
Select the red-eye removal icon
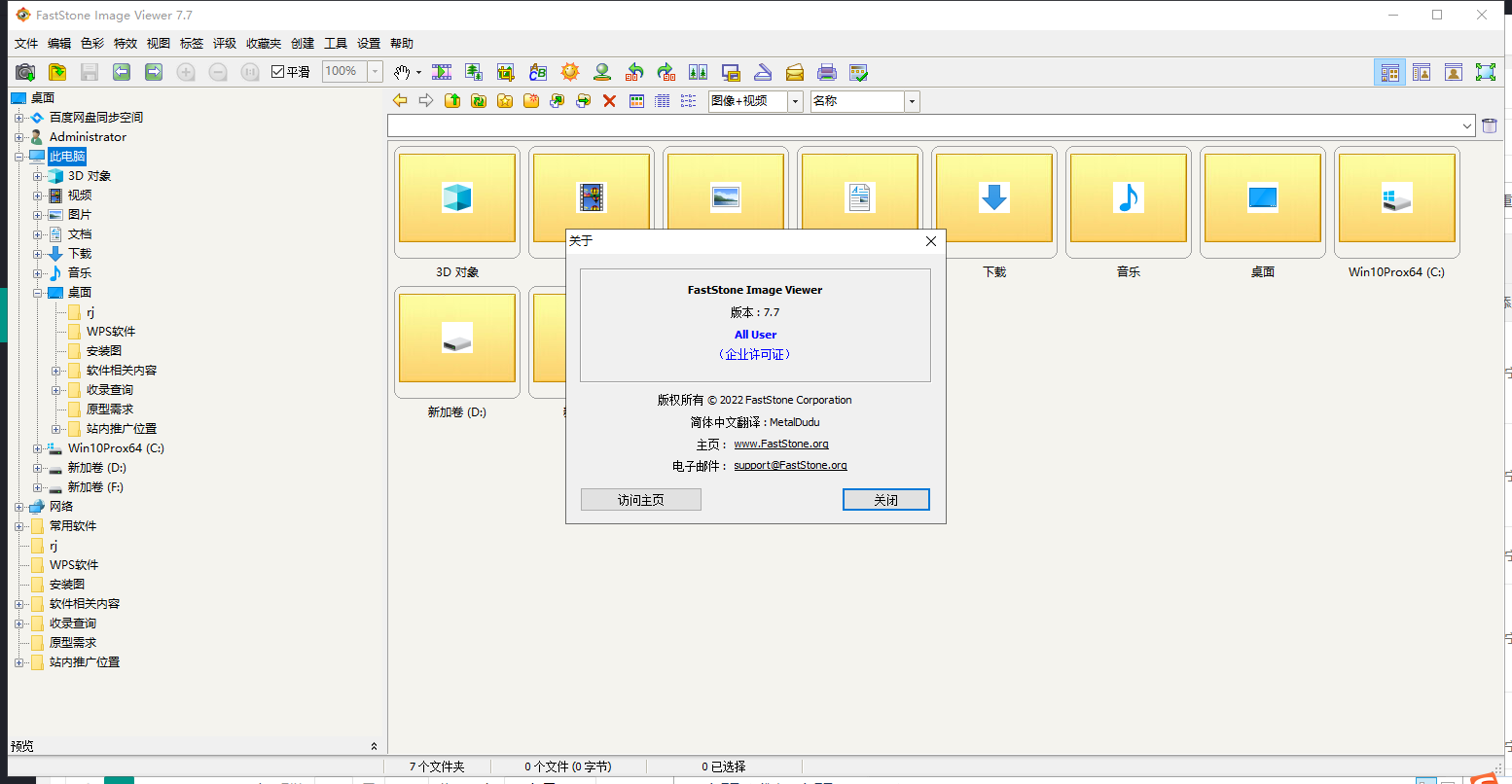pyautogui.click(x=602, y=71)
